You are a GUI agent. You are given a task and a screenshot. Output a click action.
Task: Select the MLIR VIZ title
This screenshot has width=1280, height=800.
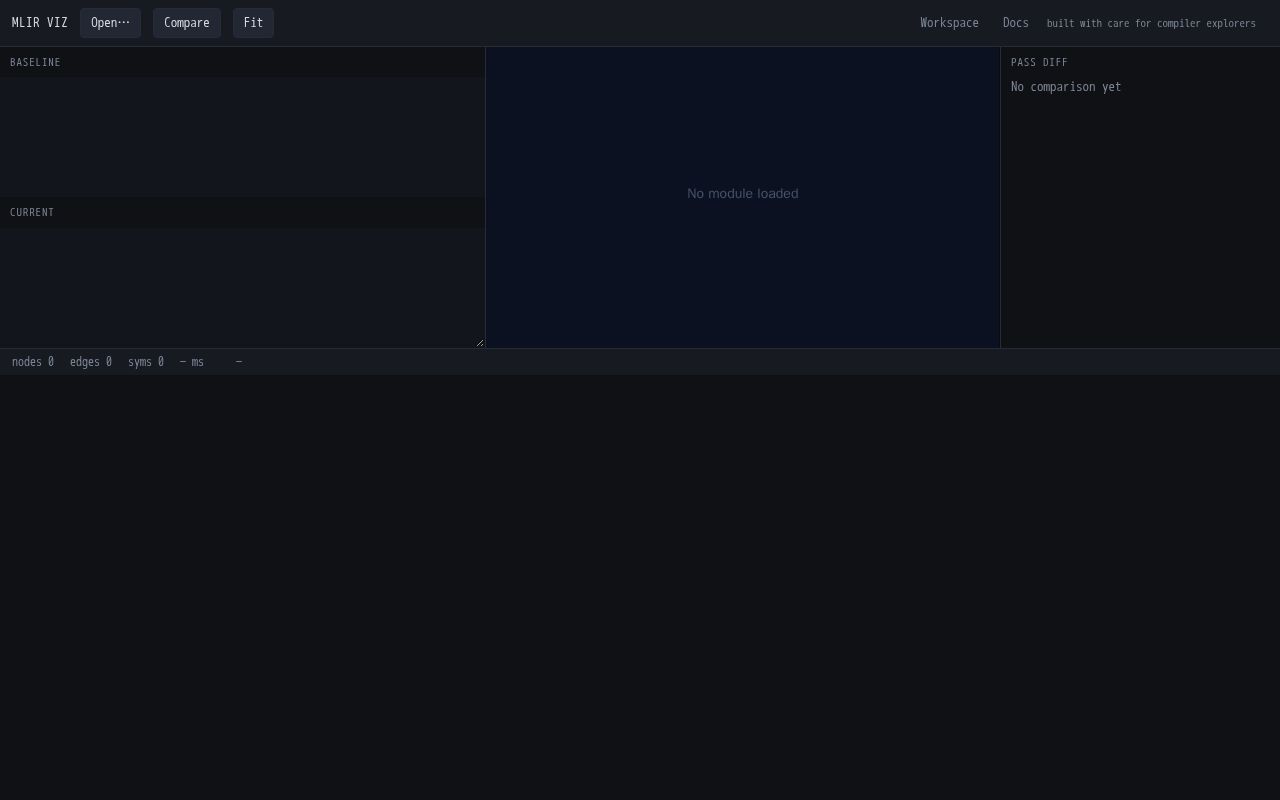(40, 23)
